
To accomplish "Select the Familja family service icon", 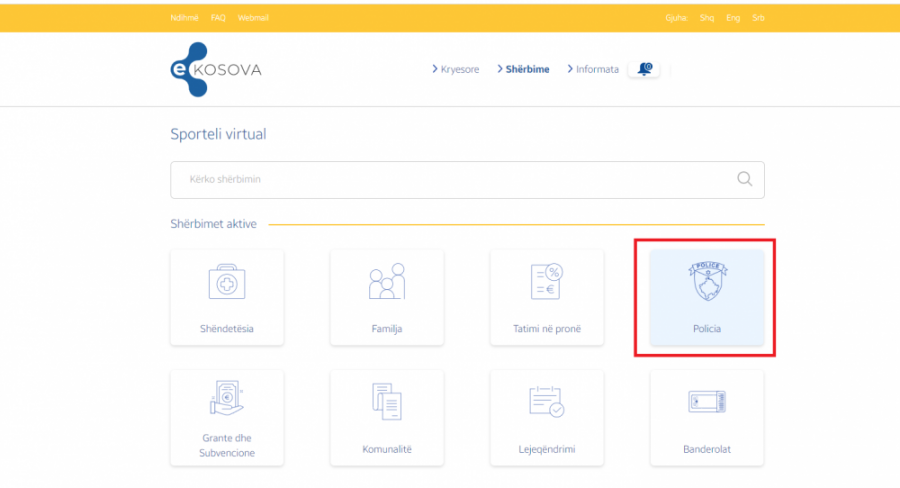I will point(386,283).
